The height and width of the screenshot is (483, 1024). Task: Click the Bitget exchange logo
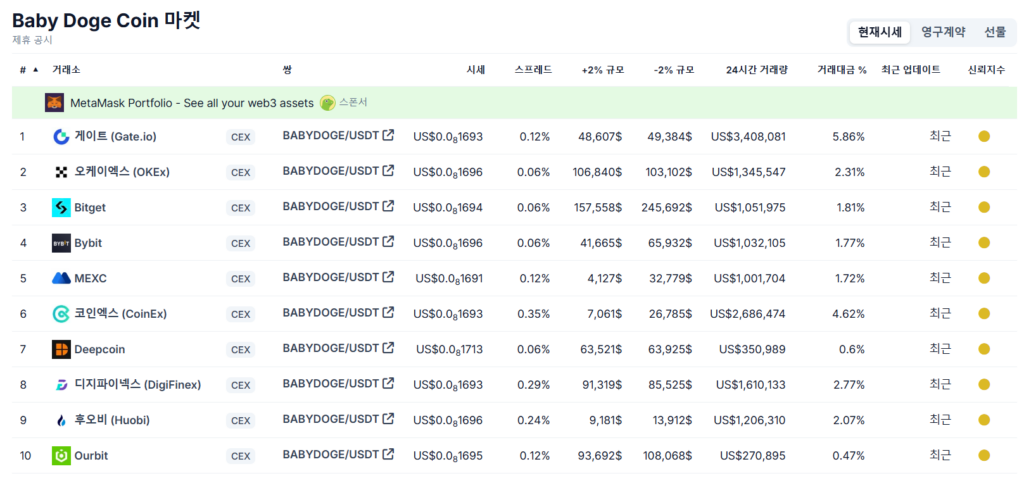[61, 208]
